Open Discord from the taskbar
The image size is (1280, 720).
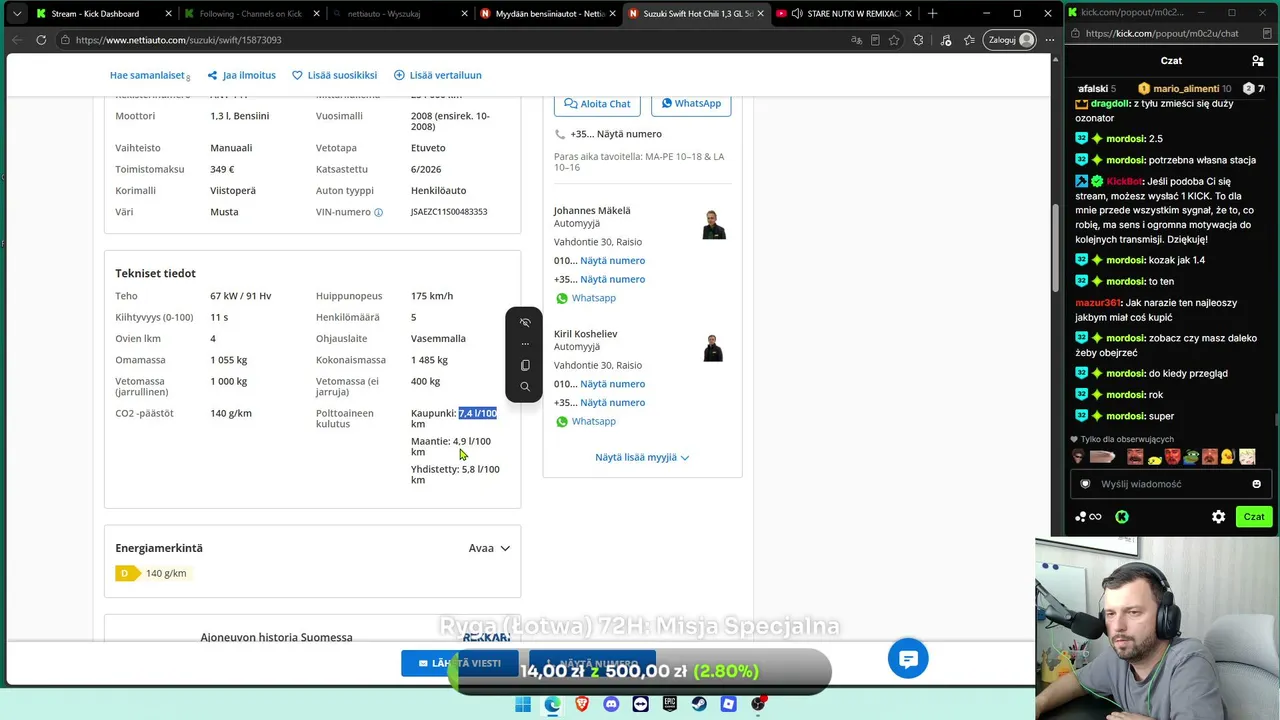click(611, 704)
